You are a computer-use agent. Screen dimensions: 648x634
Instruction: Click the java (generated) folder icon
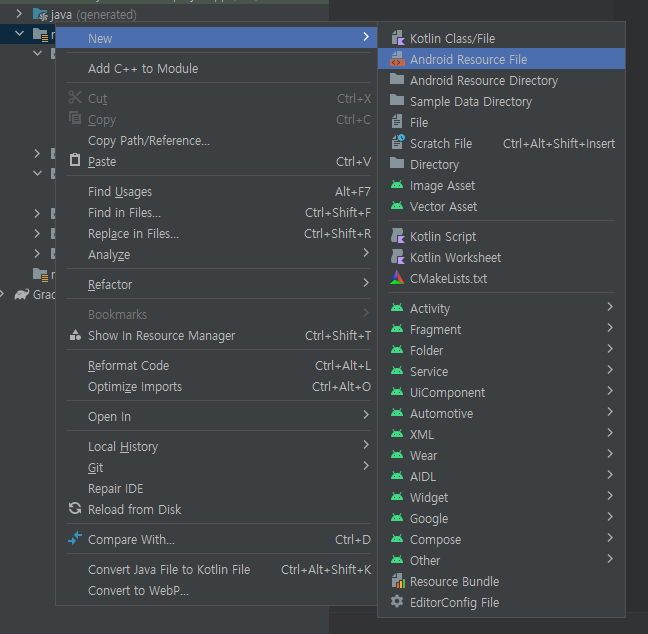click(40, 14)
